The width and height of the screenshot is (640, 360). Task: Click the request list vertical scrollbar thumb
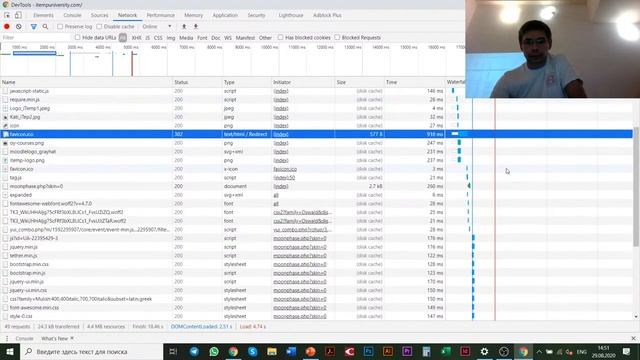(x=636, y=187)
